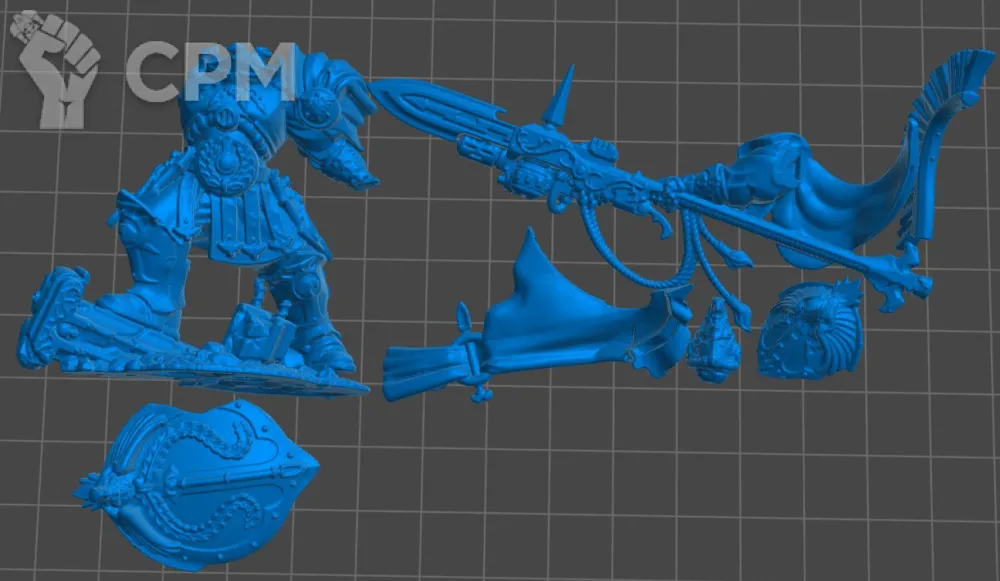Select the small hanging ornament part
This screenshot has width=1000, height=581.
point(714,340)
